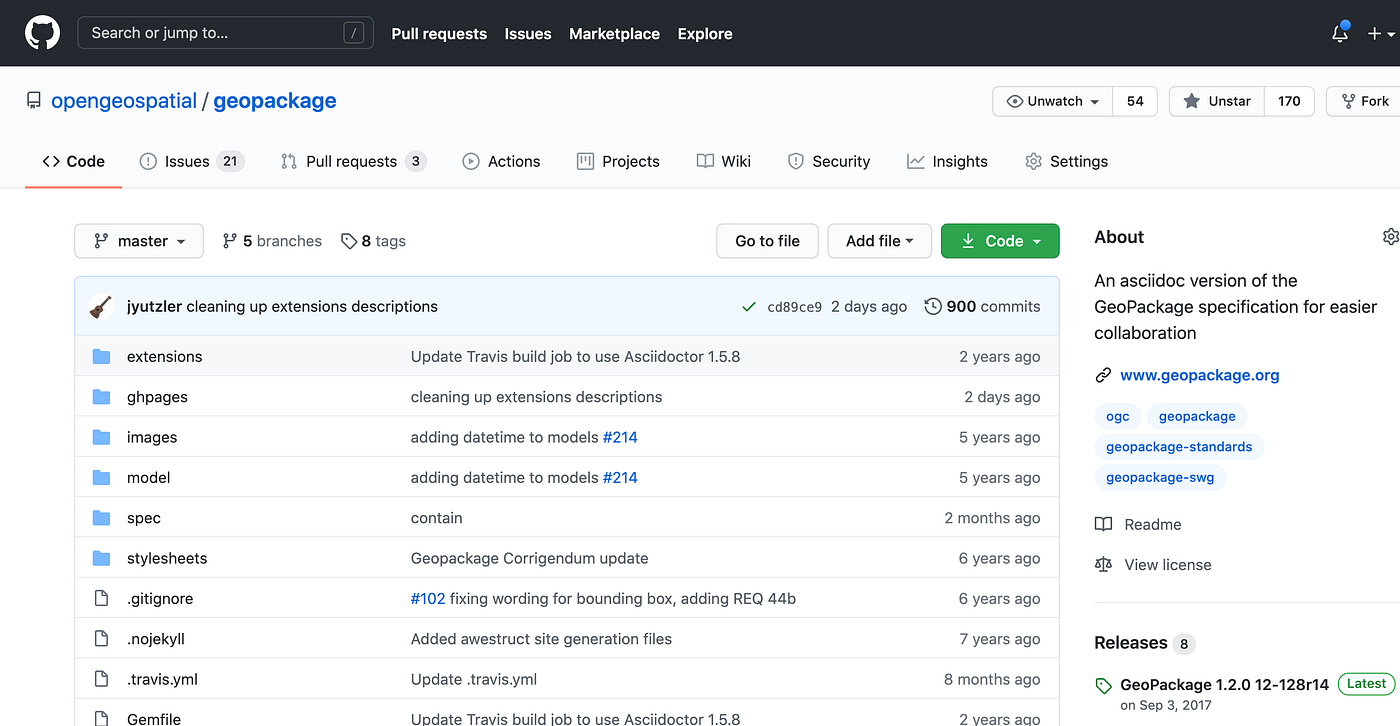Click the license scale icon

(x=1103, y=565)
